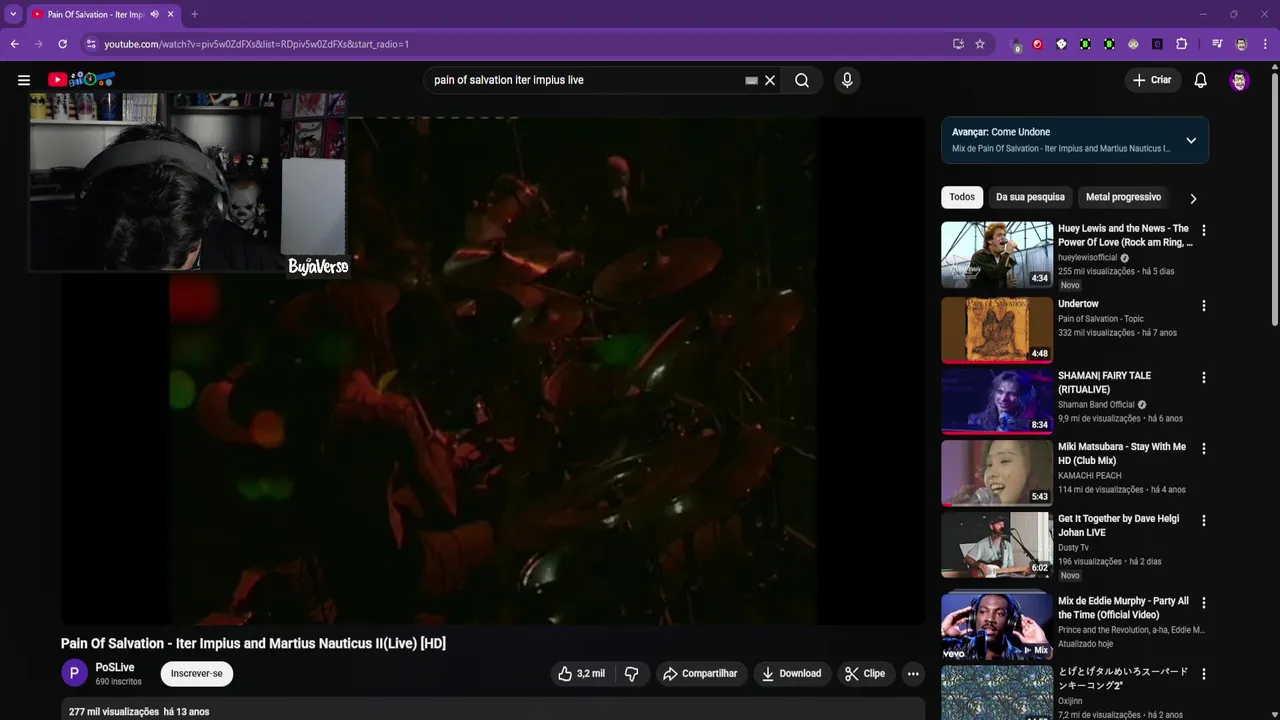The image size is (1280, 720).
Task: Reload the page with refresh icon
Action: 62,44
